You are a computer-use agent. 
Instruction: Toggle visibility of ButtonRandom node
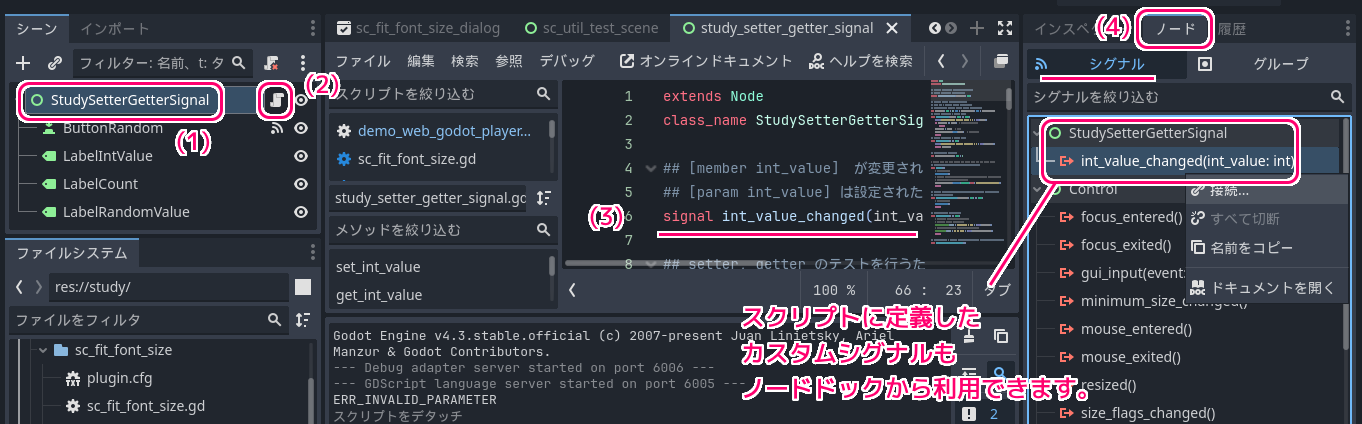300,128
